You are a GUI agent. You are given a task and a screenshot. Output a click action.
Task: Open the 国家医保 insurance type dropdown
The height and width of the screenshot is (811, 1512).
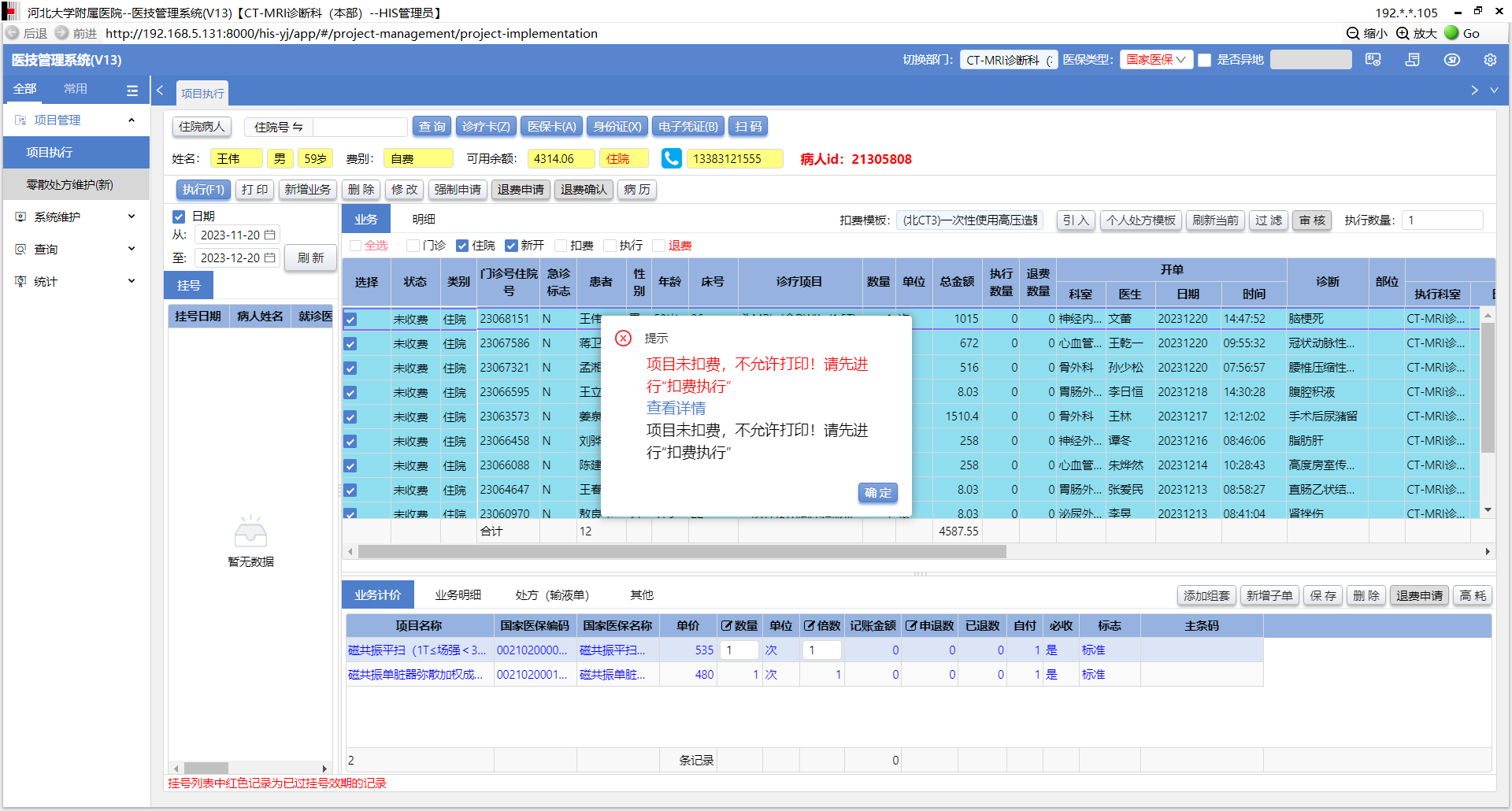[x=1155, y=60]
